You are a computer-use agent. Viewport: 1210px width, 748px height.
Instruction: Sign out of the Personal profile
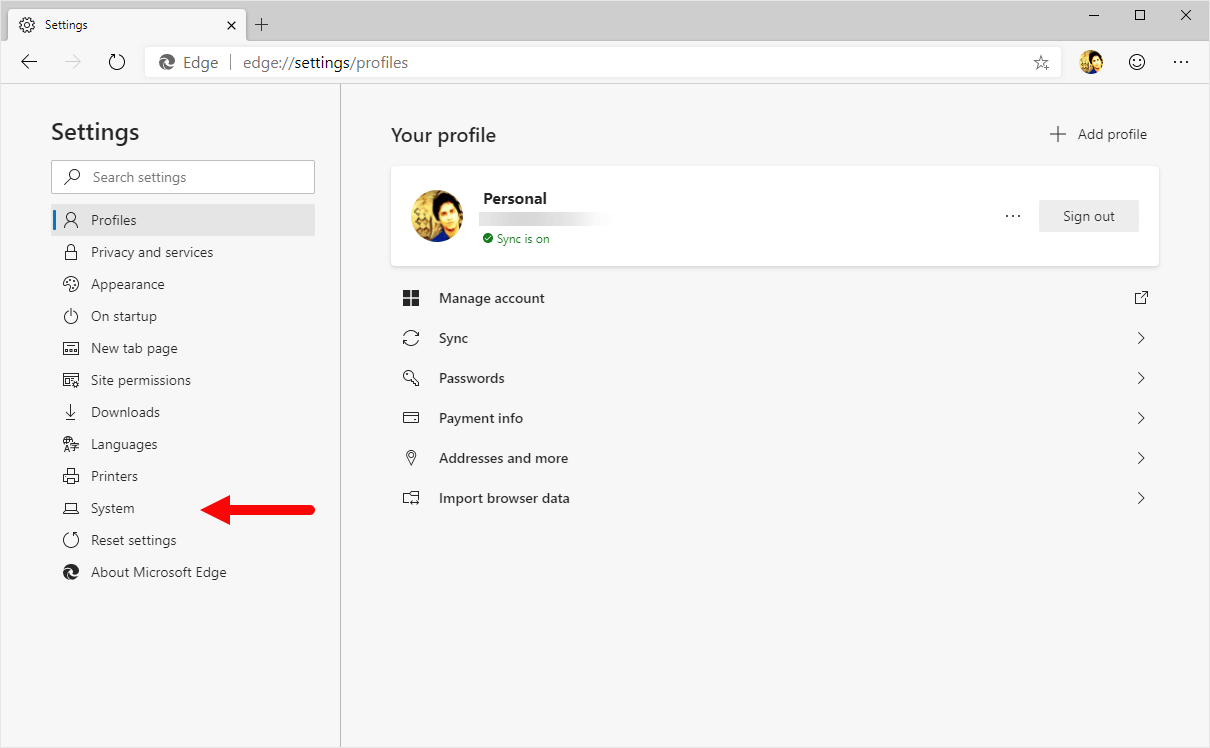(1089, 216)
